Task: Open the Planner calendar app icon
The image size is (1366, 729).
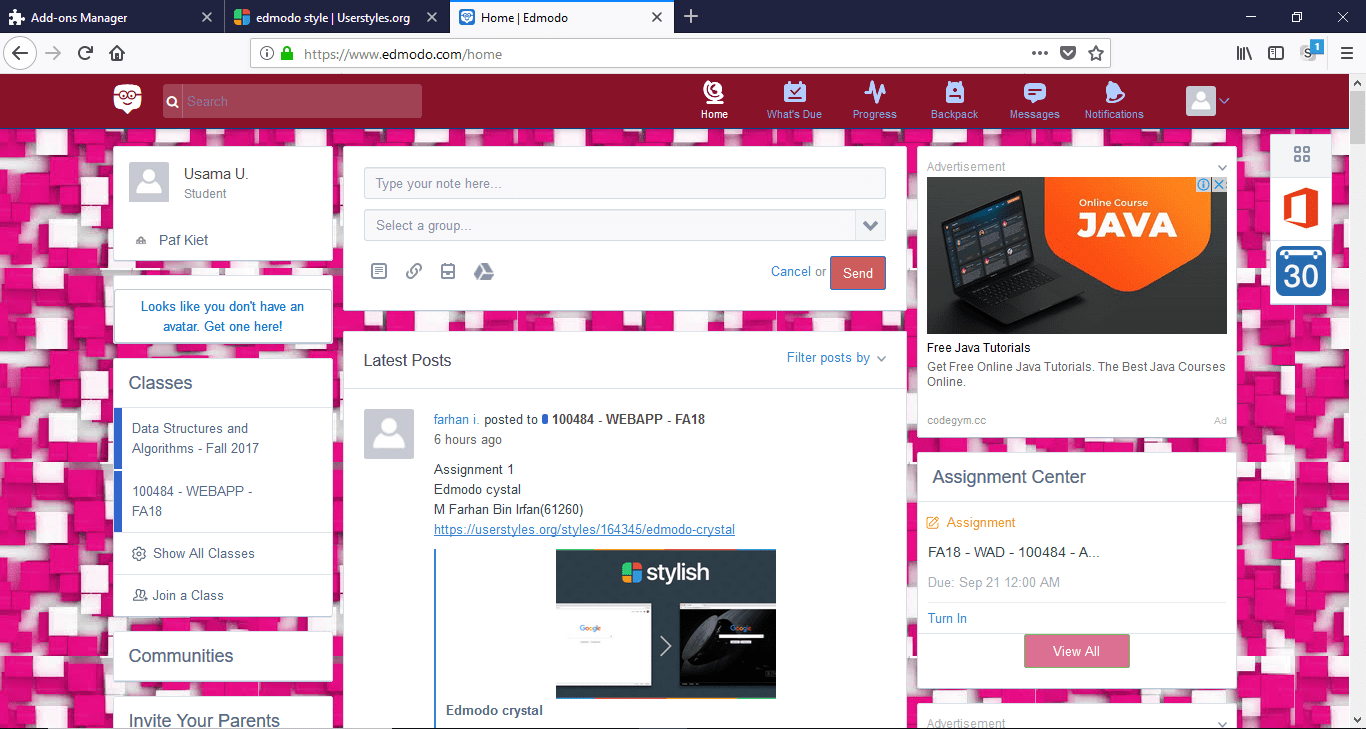Action: (x=1300, y=271)
